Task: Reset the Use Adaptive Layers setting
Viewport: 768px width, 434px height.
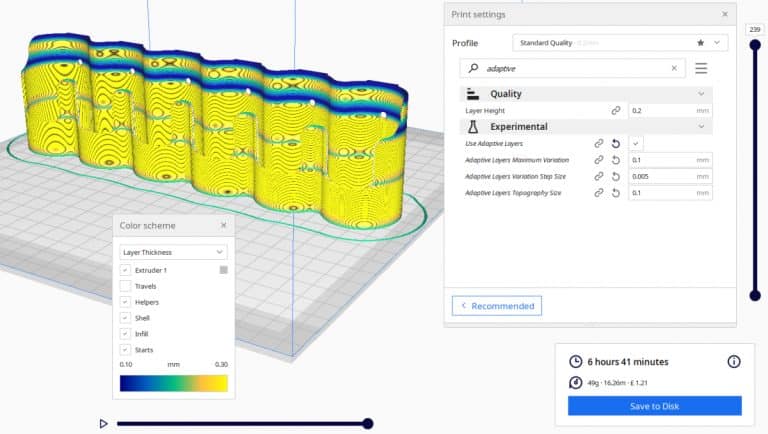Action: pyautogui.click(x=616, y=144)
